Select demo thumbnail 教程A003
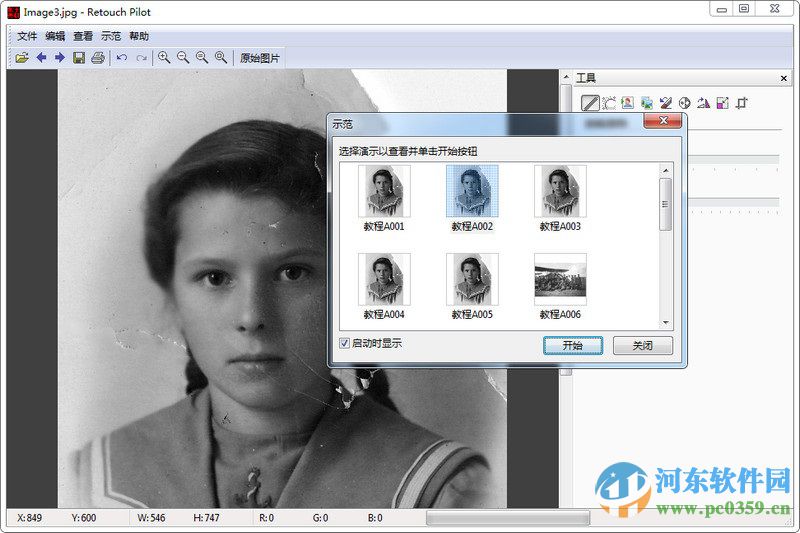 (560, 191)
